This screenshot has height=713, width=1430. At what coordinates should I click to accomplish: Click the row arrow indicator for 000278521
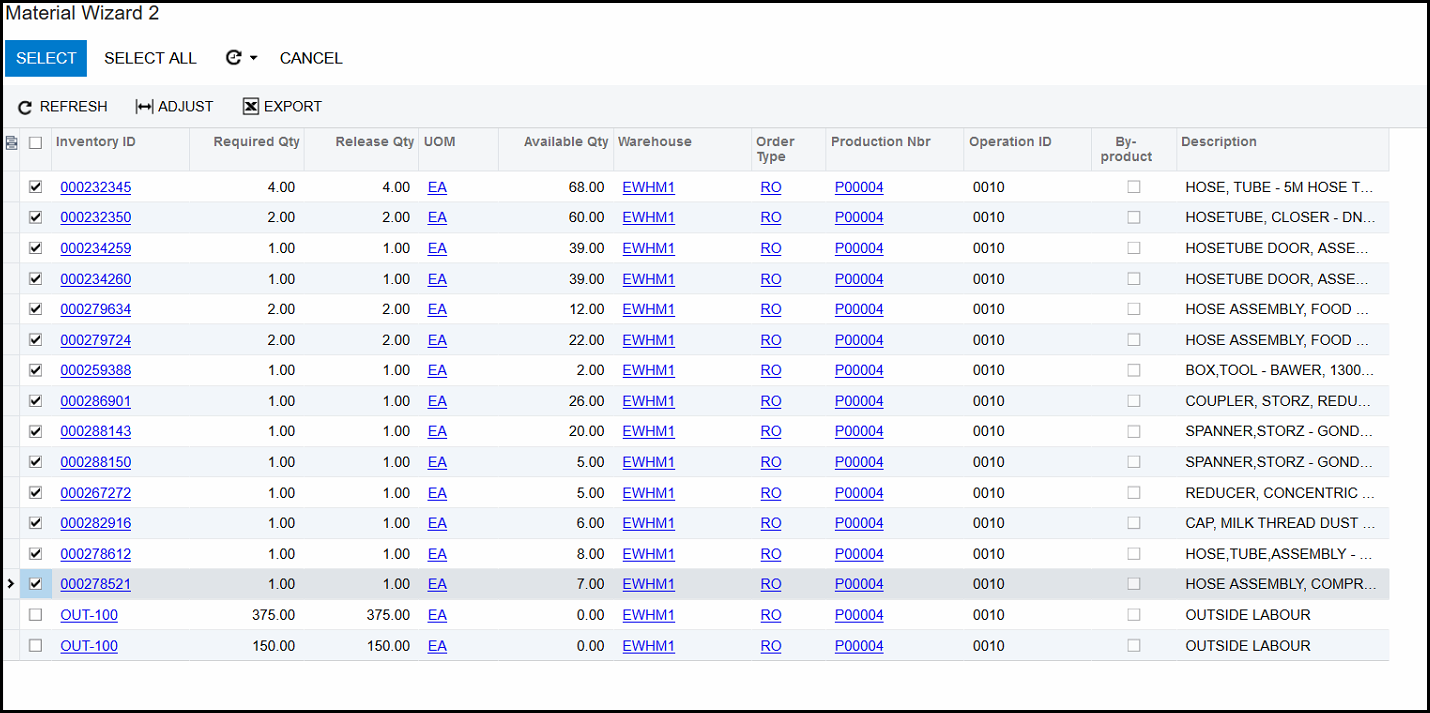[11, 584]
